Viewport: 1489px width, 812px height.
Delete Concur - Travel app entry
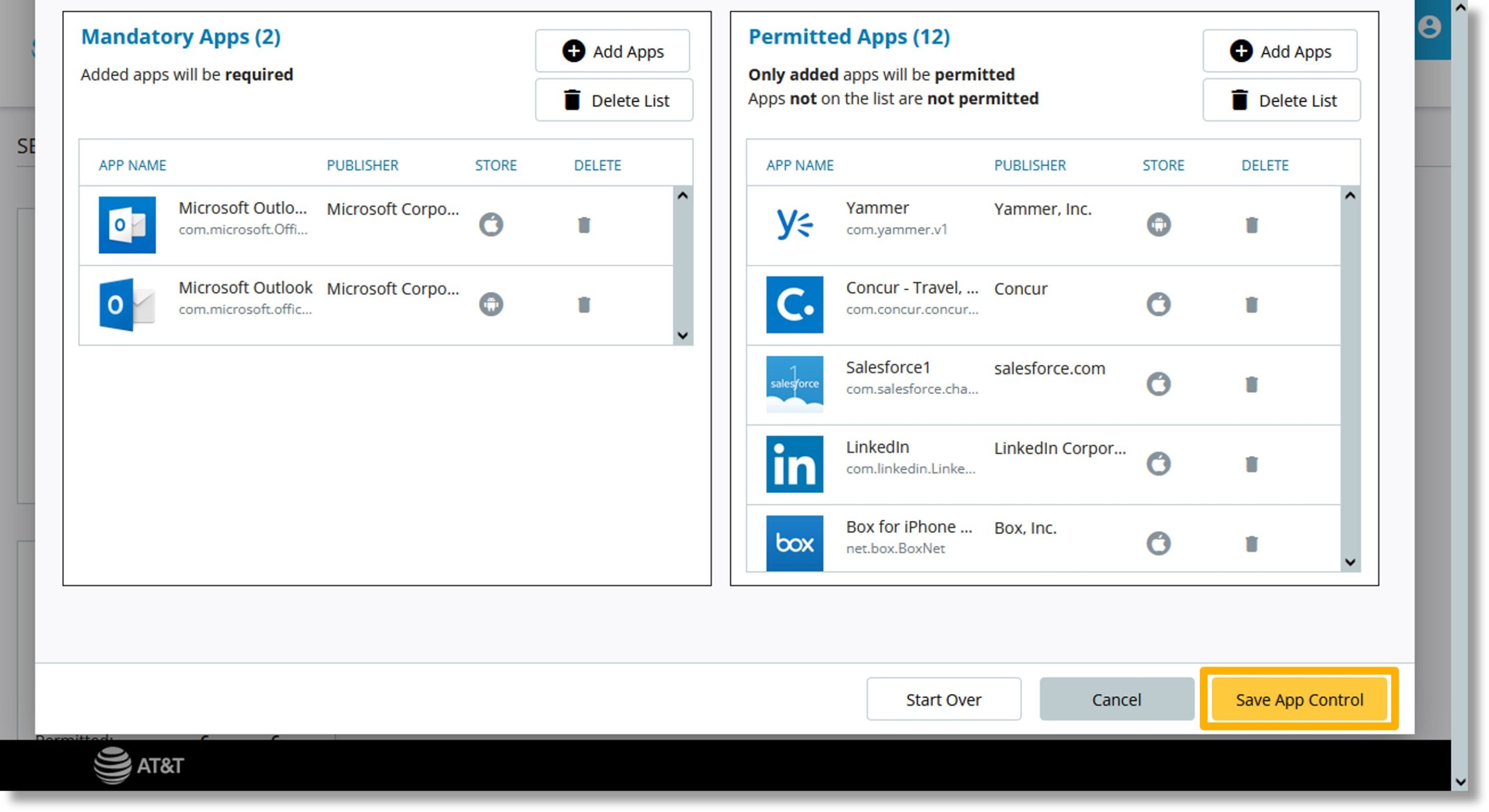[x=1252, y=305]
